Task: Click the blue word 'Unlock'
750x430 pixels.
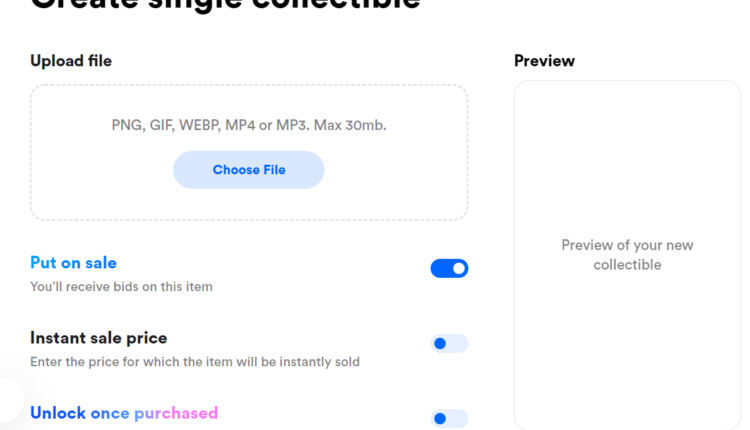Action: point(57,413)
